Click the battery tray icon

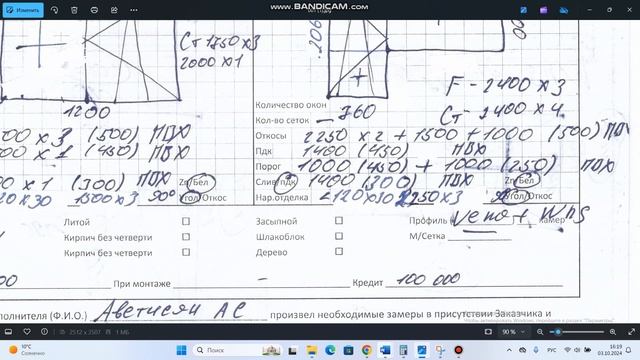587,350
